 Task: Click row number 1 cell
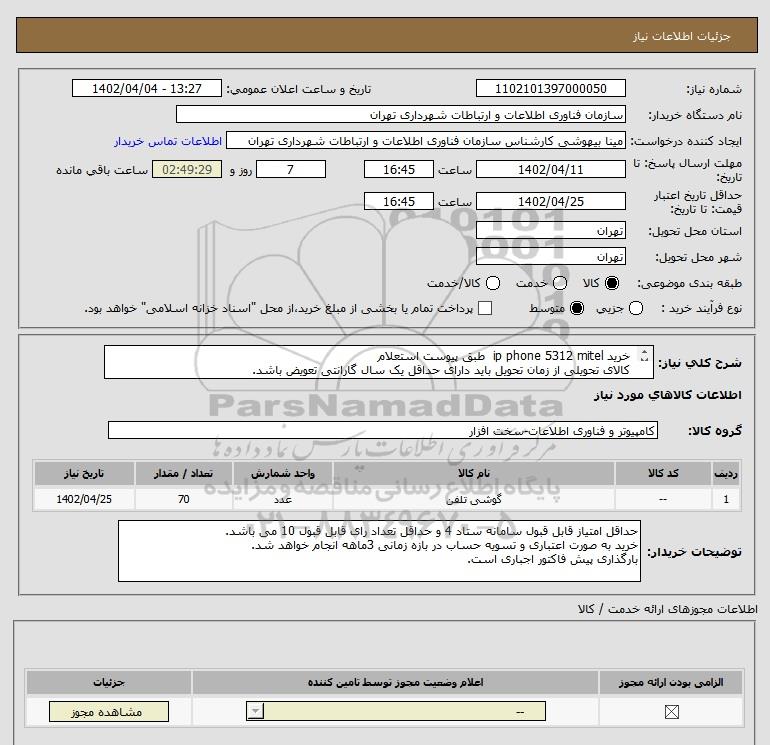pyautogui.click(x=726, y=499)
